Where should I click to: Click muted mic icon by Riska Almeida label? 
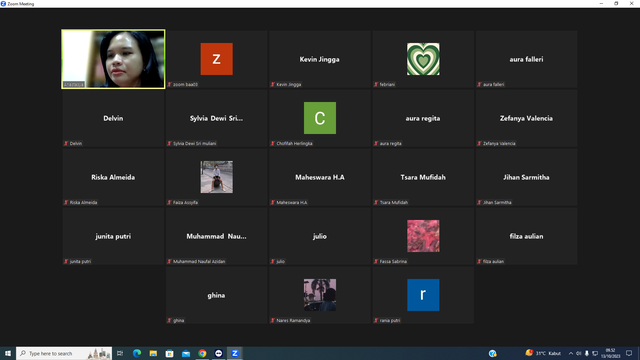(x=66, y=202)
